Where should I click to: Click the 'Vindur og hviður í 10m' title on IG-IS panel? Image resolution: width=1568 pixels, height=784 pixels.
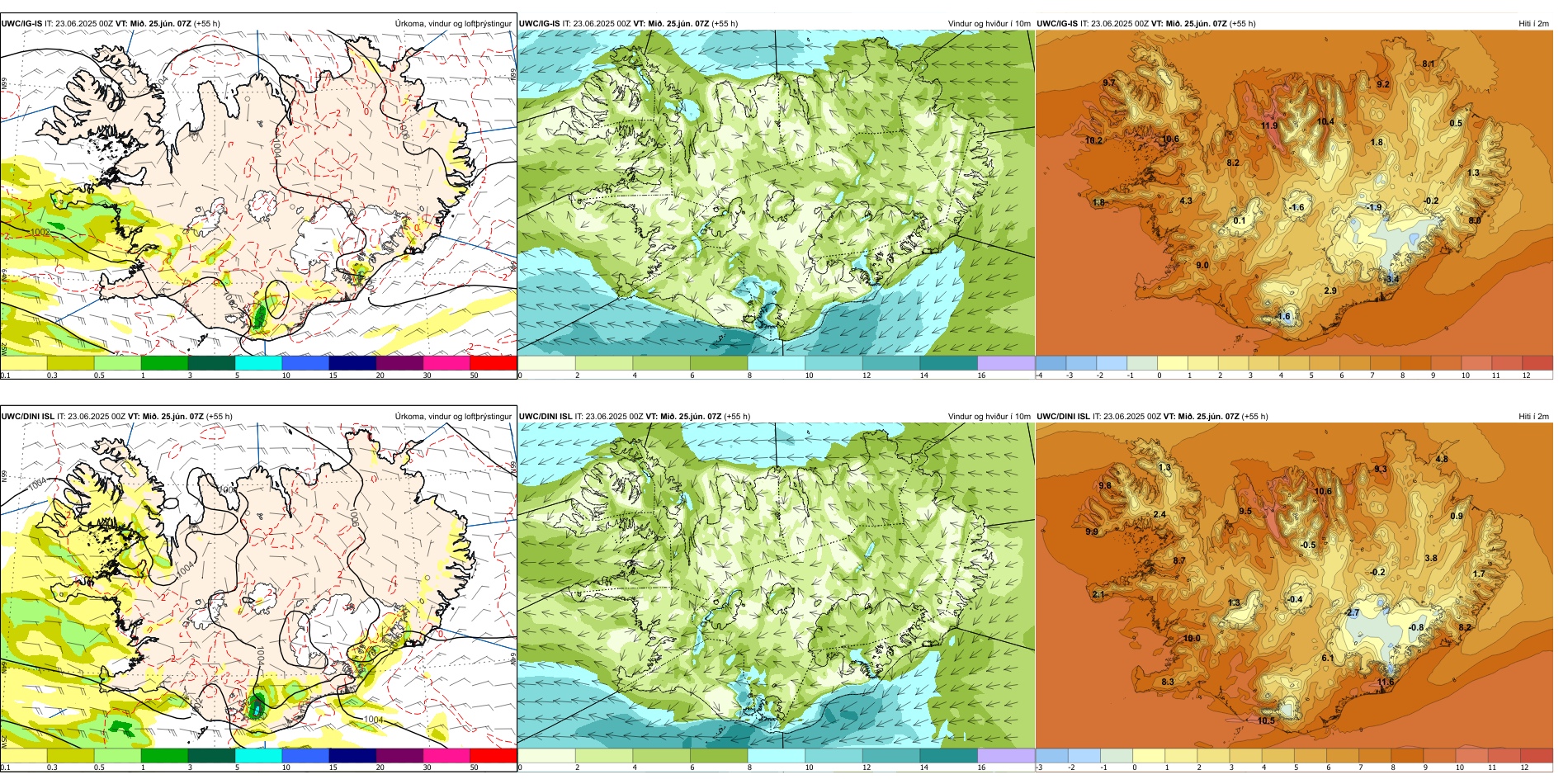[989, 24]
